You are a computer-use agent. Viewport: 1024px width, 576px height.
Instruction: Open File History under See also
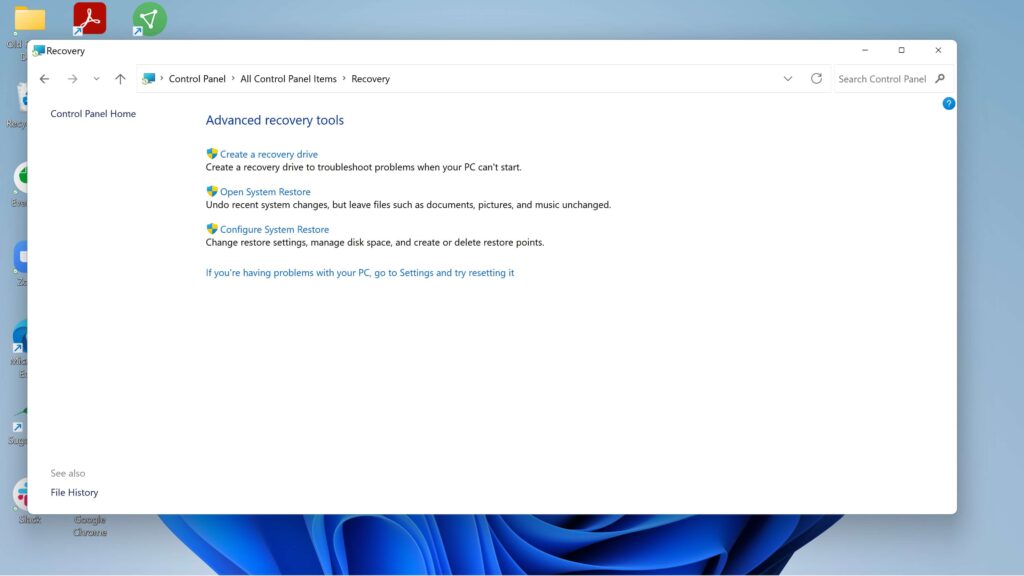(74, 492)
